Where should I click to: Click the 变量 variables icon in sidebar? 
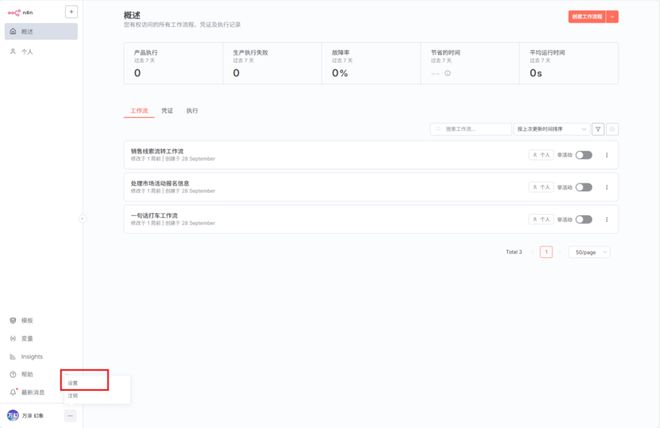(x=13, y=338)
